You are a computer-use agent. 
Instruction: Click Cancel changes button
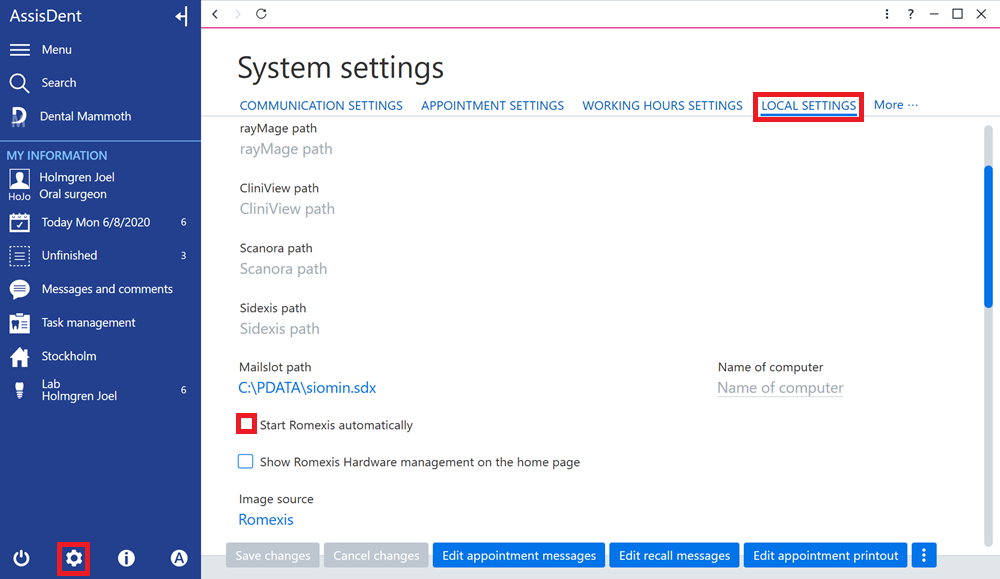[x=376, y=555]
